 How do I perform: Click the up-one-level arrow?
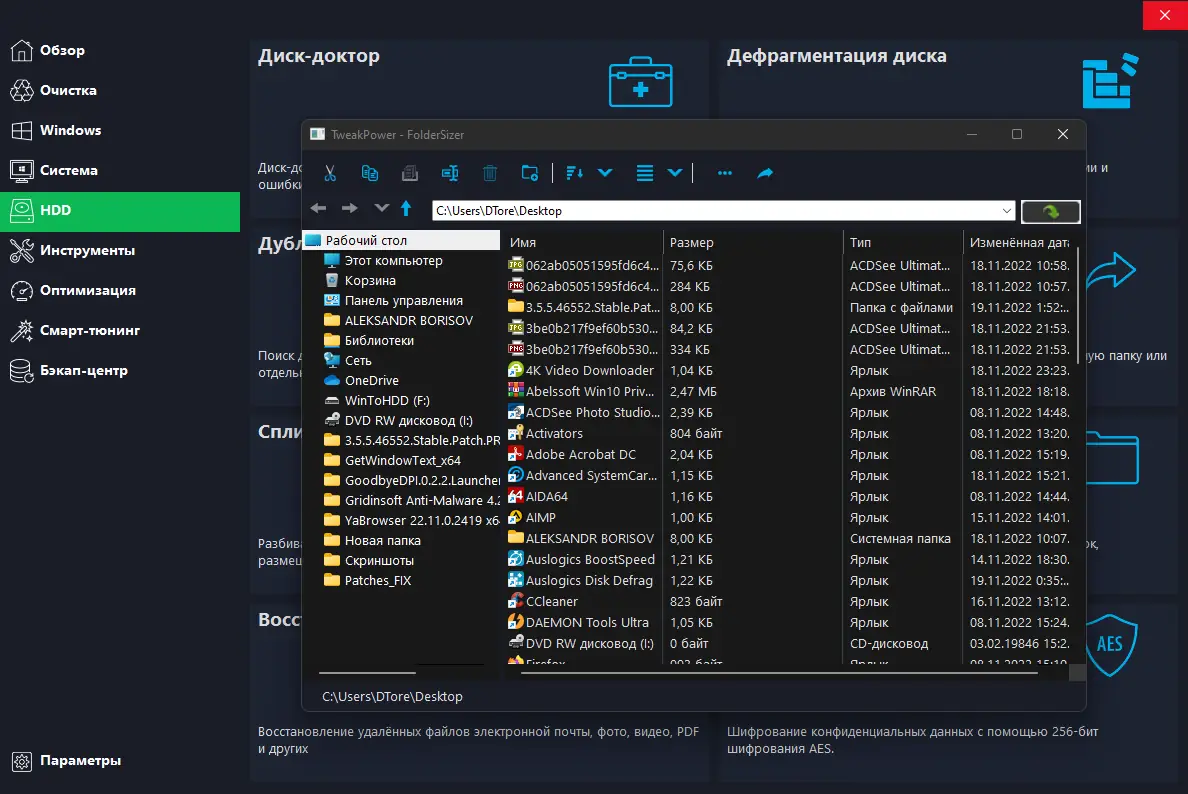[406, 210]
